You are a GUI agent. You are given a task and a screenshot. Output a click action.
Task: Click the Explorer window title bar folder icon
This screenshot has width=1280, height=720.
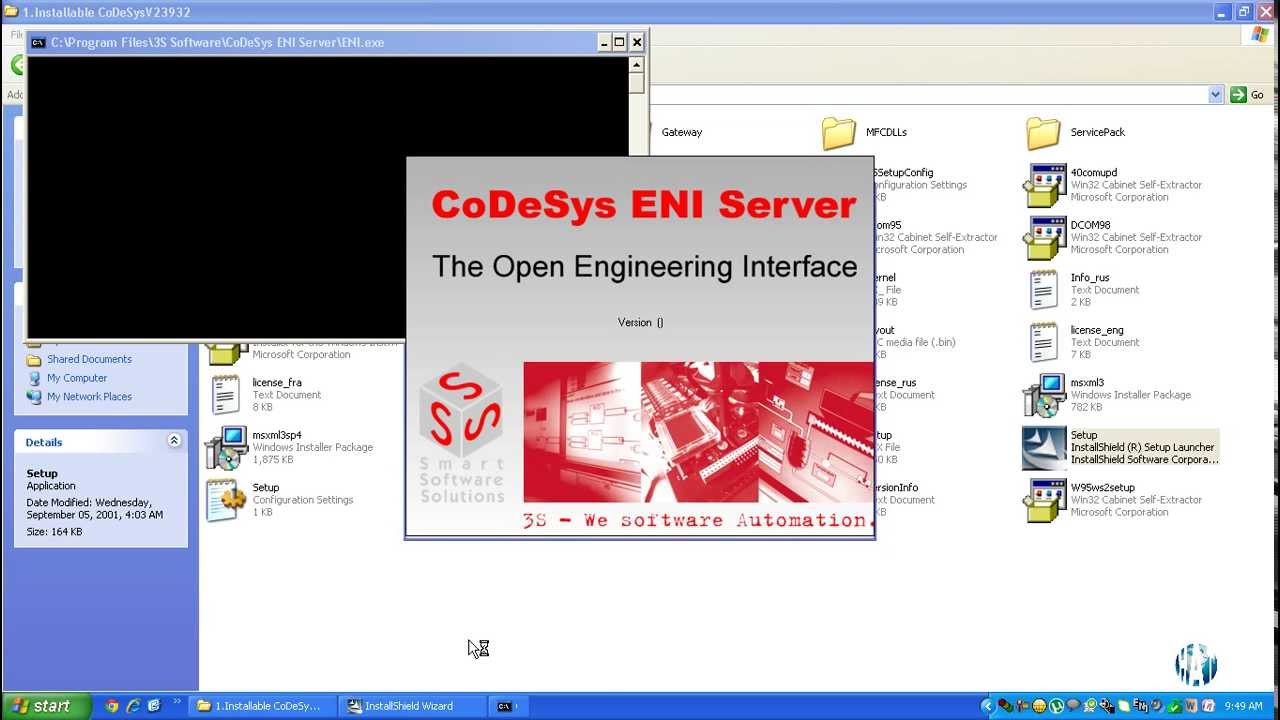11,12
